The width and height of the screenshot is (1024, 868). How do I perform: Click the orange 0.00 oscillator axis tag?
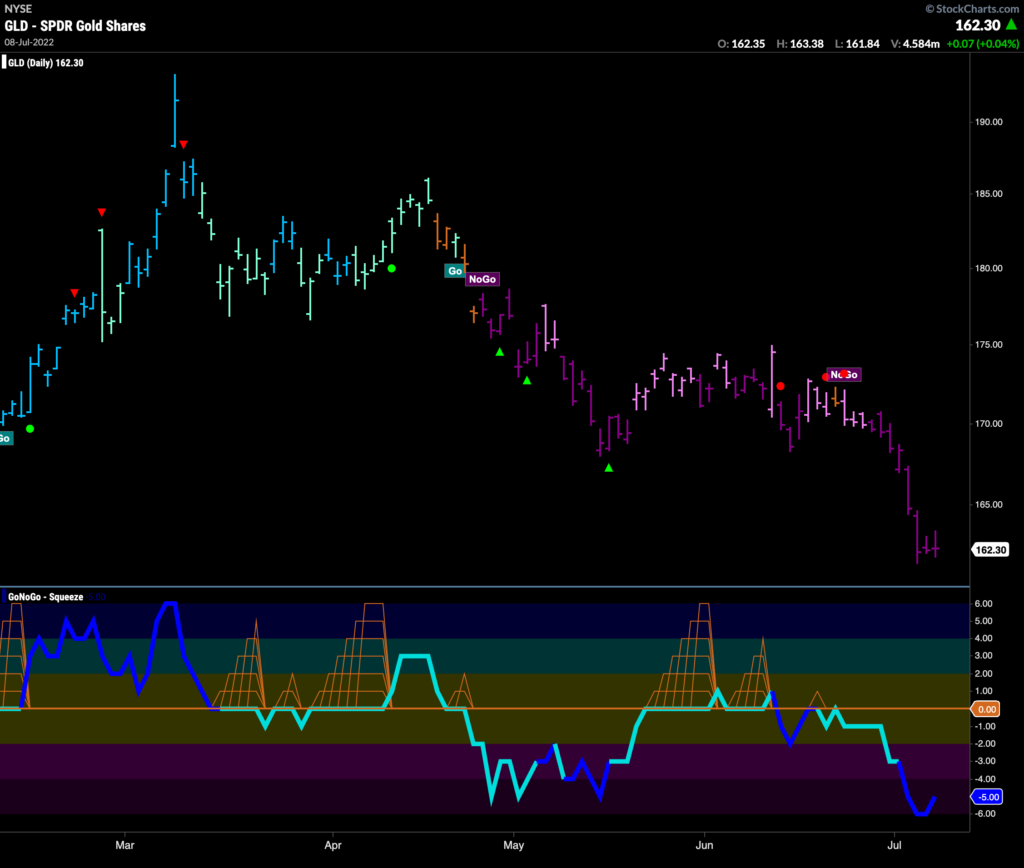click(x=986, y=709)
